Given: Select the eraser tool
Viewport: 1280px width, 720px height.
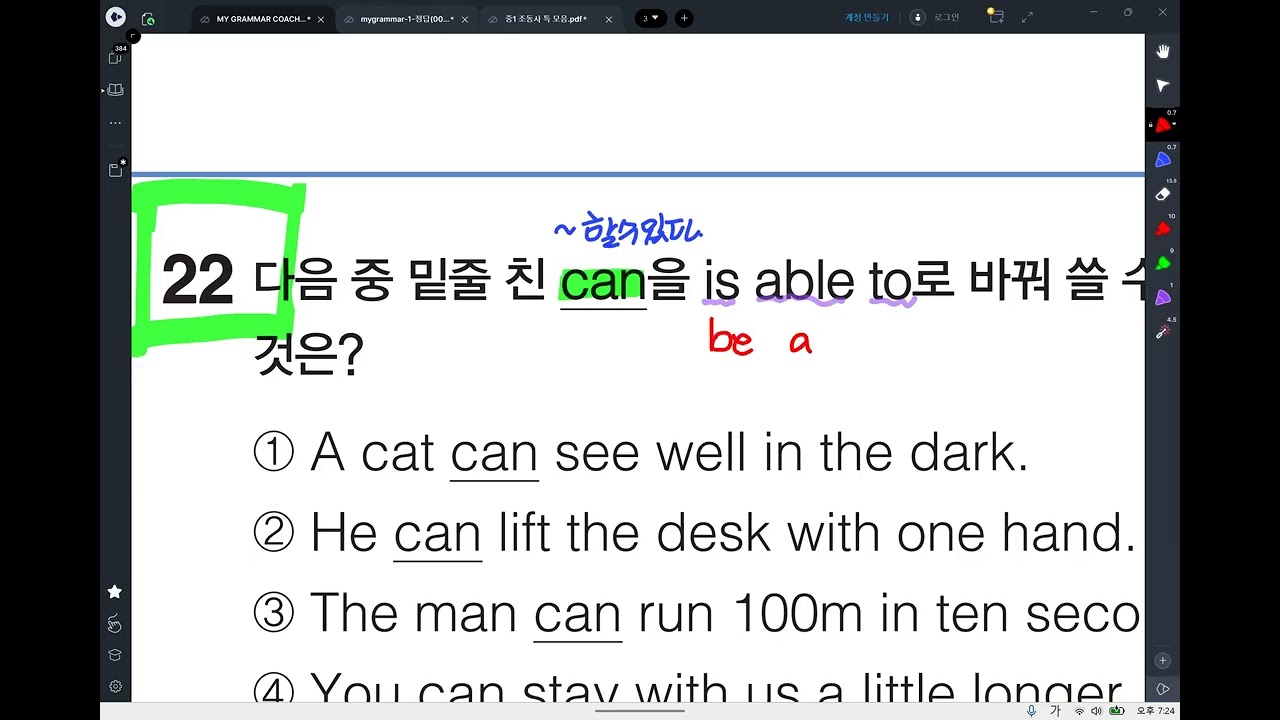Looking at the screenshot, I should pos(1162,194).
